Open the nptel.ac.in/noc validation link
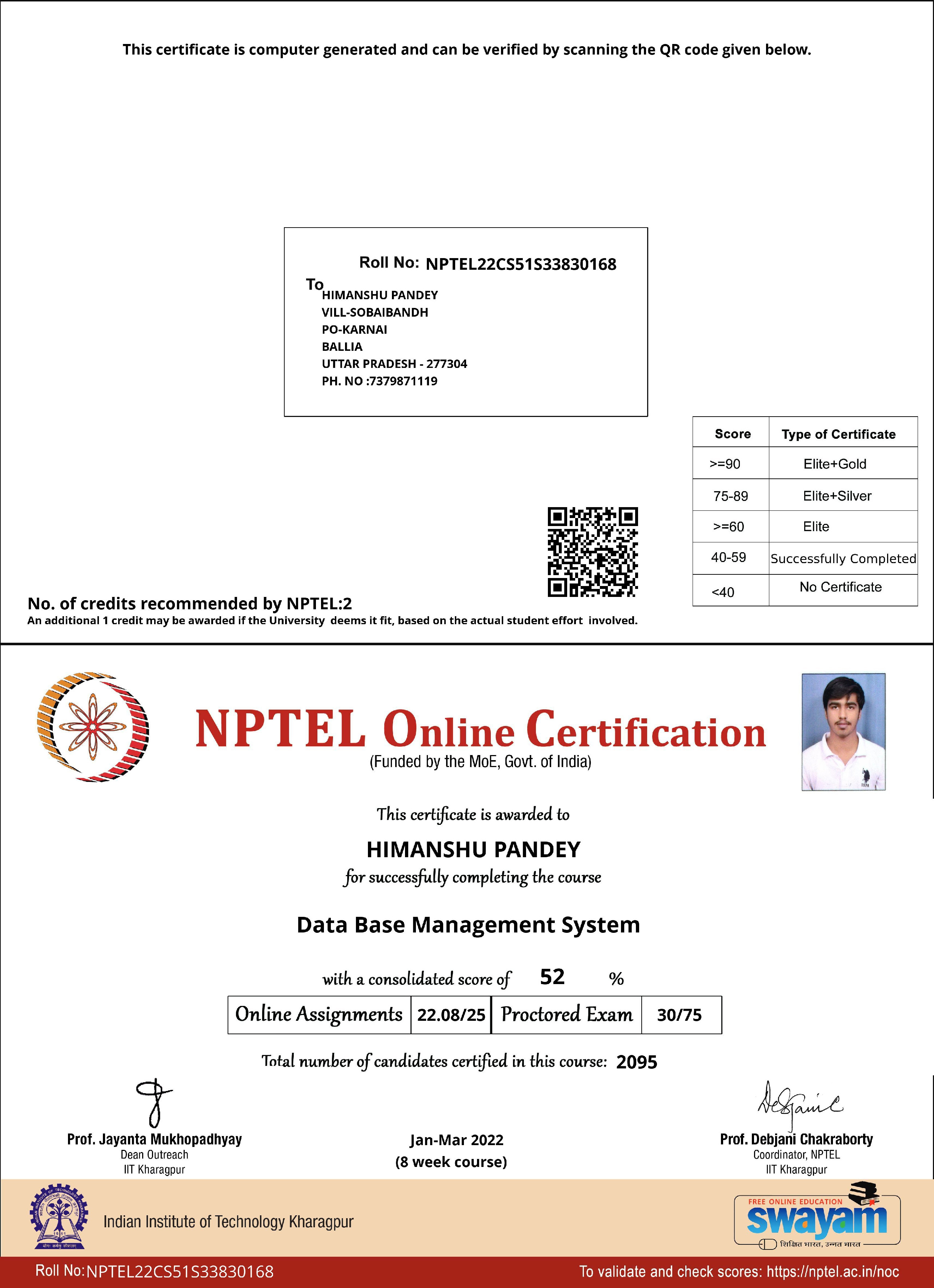The height and width of the screenshot is (1288, 934). [x=832, y=1272]
